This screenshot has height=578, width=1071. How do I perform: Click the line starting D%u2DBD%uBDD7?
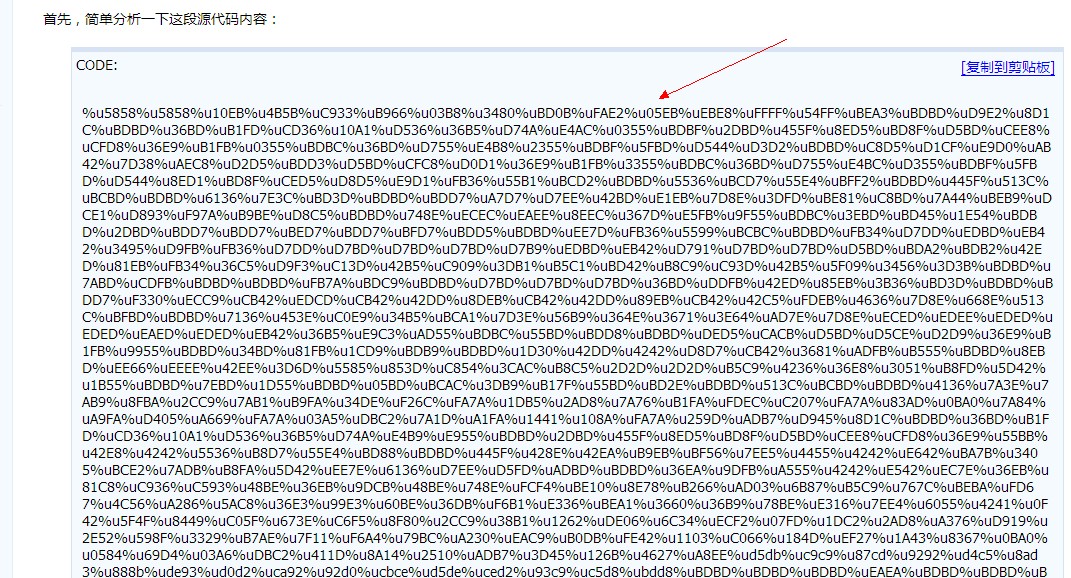[564, 232]
